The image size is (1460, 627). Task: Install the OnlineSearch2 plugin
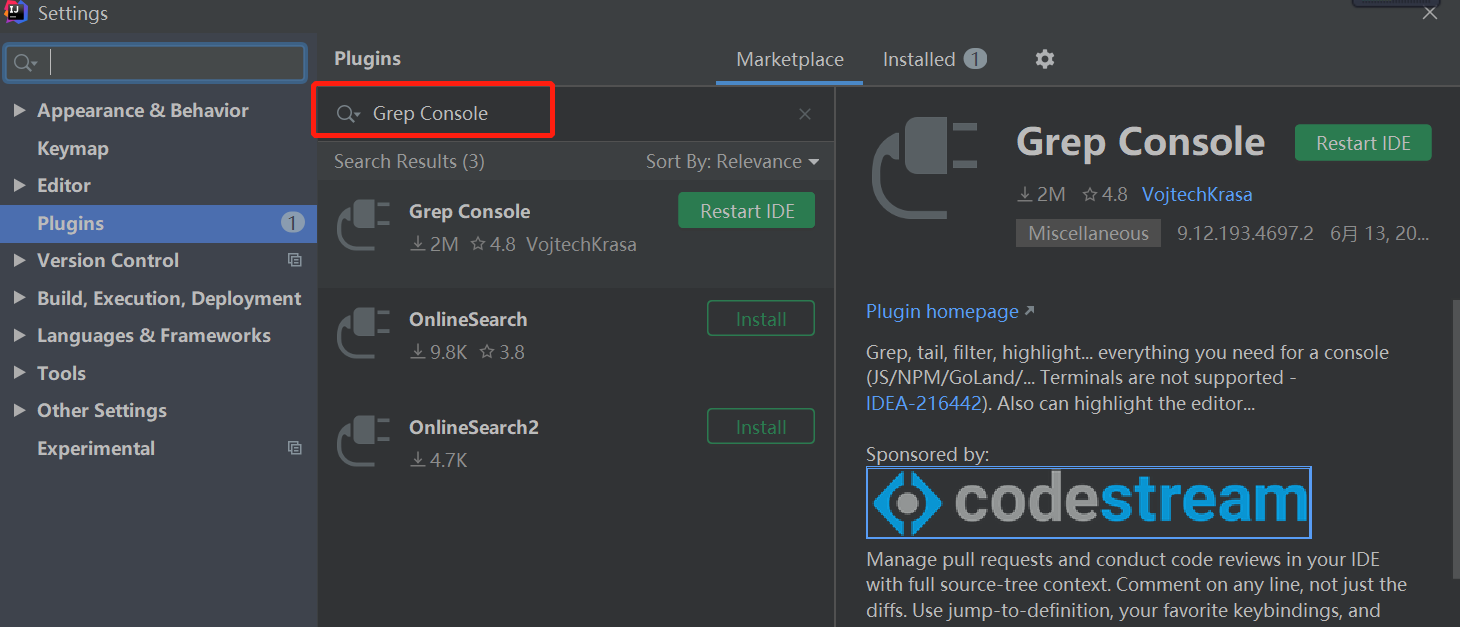pos(761,427)
